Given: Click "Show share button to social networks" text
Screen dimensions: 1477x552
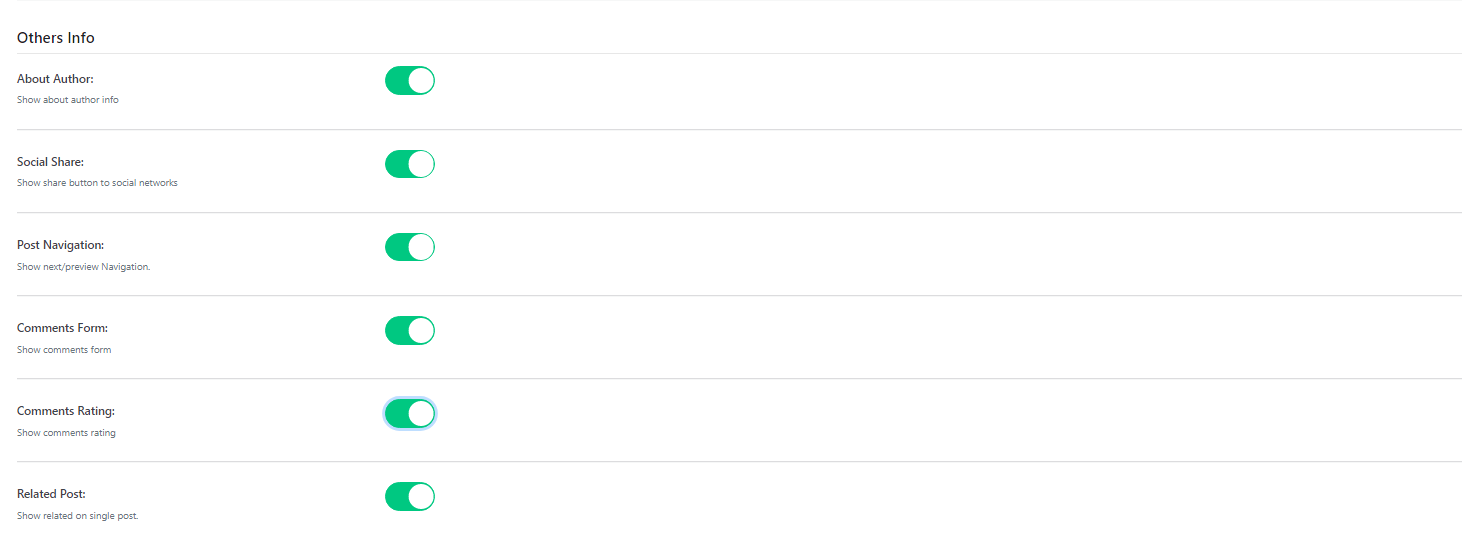Looking at the screenshot, I should pos(97,183).
